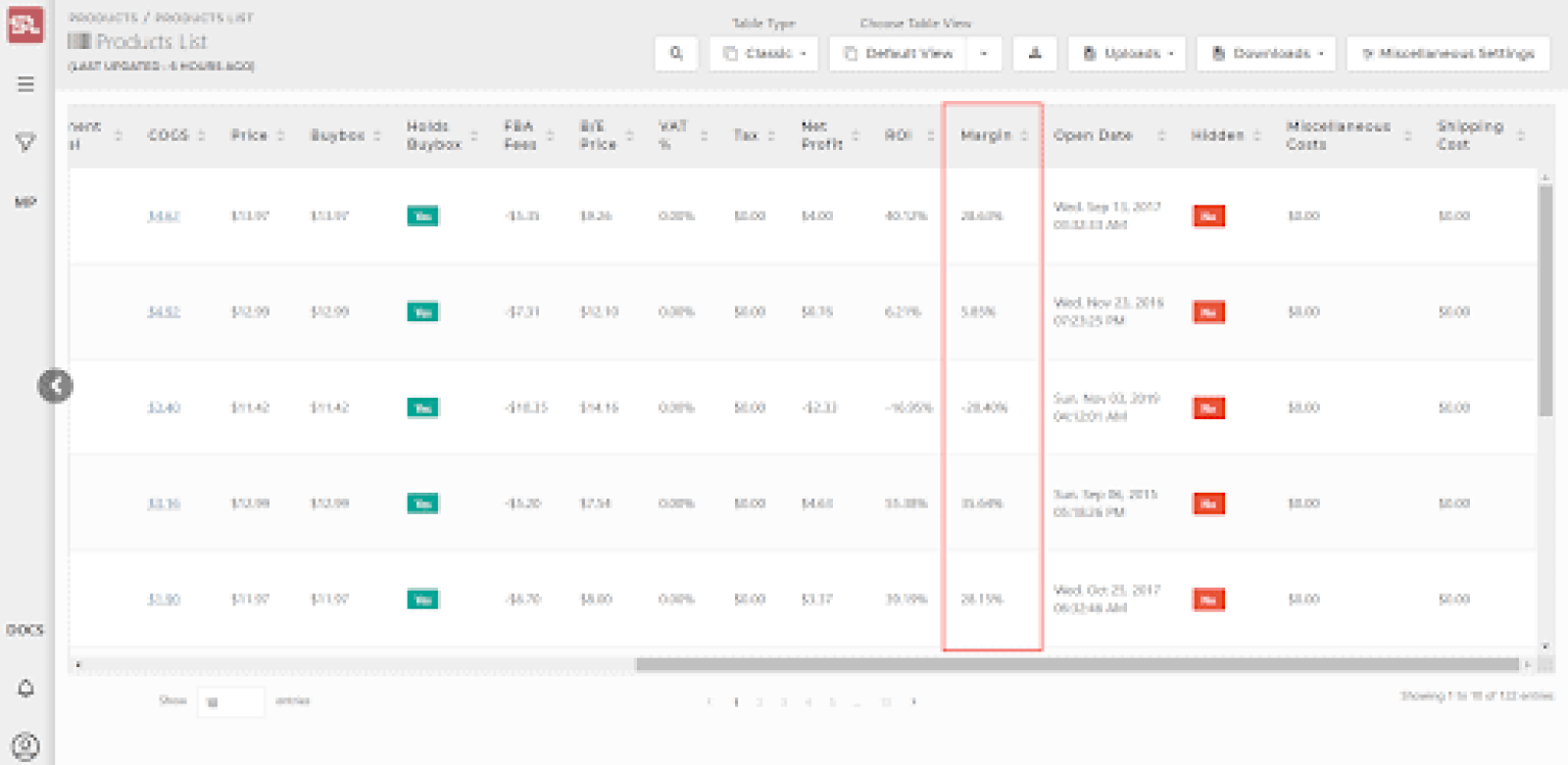This screenshot has height=765, width=1568.
Task: Open notifications bell icon
Action: 26,689
